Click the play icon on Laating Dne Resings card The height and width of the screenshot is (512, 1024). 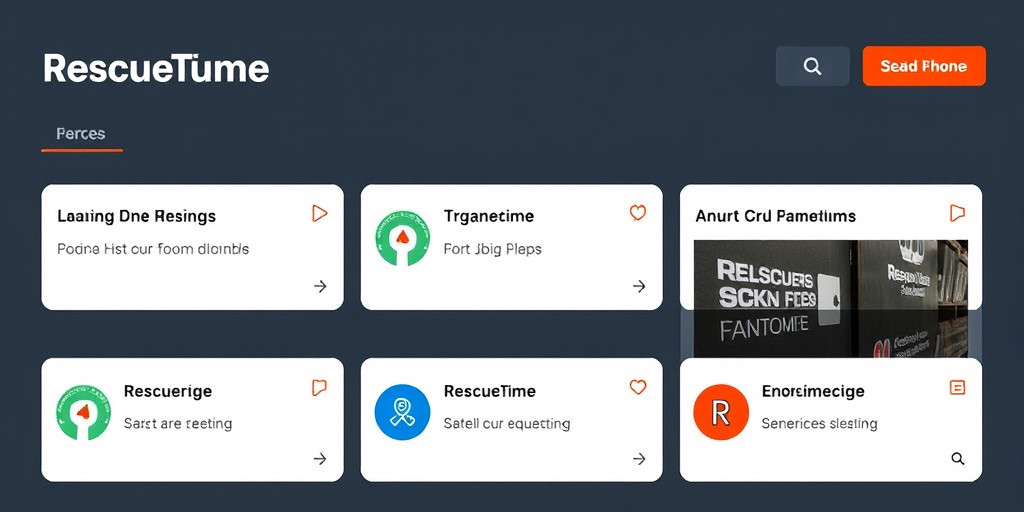(319, 213)
